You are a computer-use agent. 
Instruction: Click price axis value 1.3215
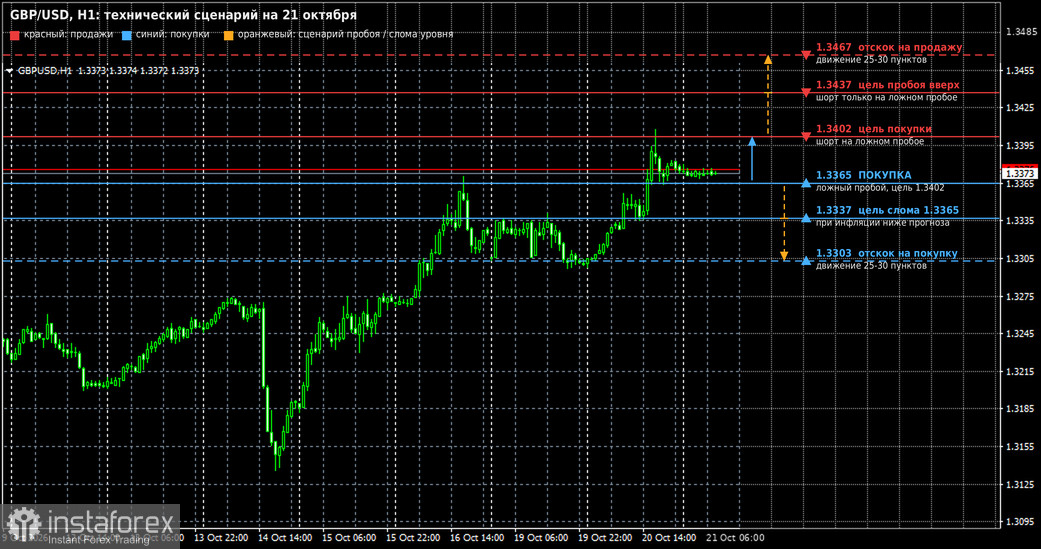point(1022,372)
